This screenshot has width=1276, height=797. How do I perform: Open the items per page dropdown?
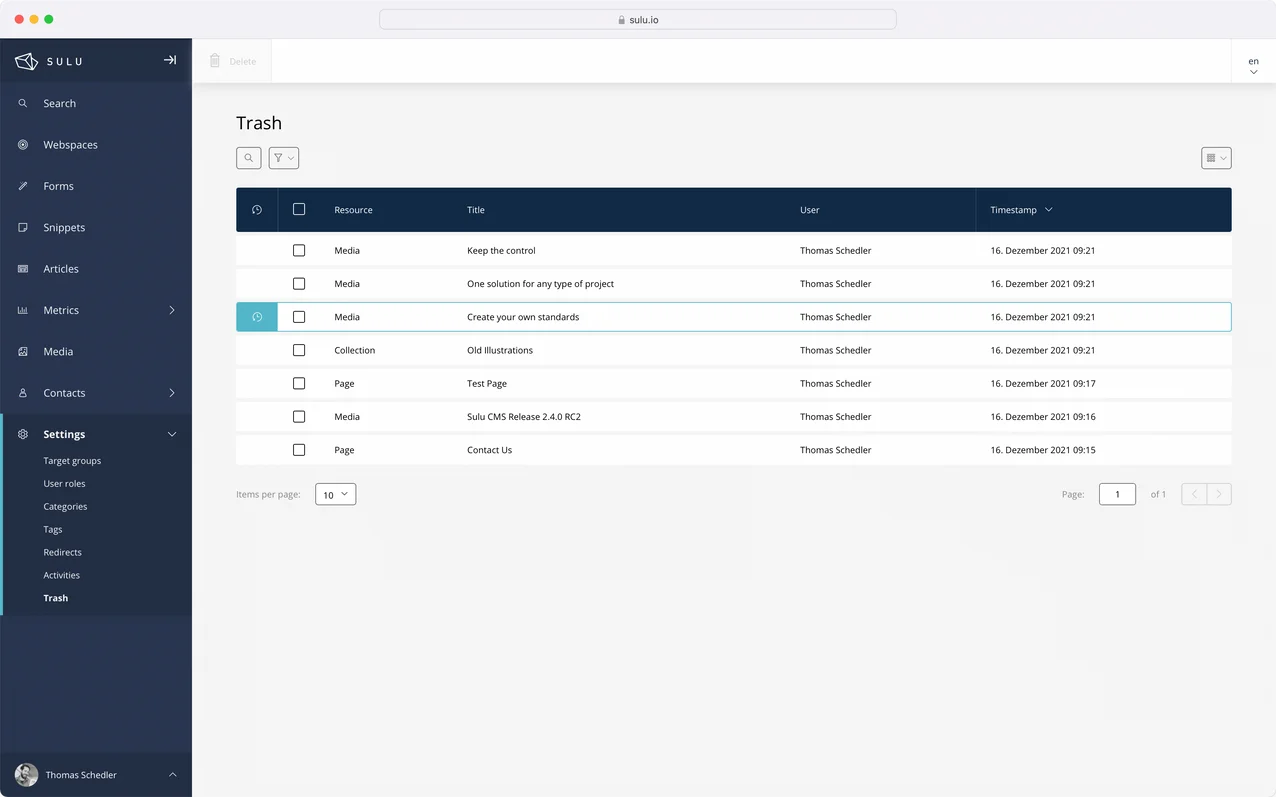[335, 494]
